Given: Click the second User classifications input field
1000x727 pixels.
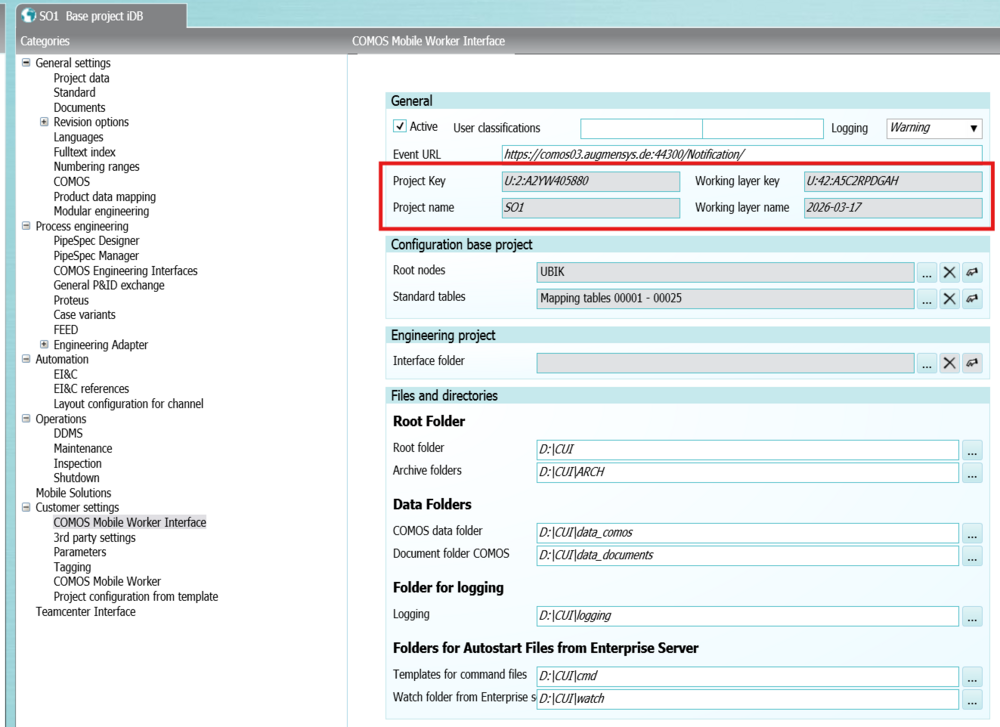Looking at the screenshot, I should tap(763, 128).
